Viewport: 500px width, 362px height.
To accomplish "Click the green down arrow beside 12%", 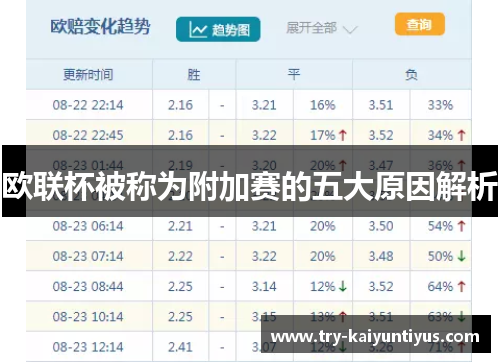I will (x=342, y=286).
